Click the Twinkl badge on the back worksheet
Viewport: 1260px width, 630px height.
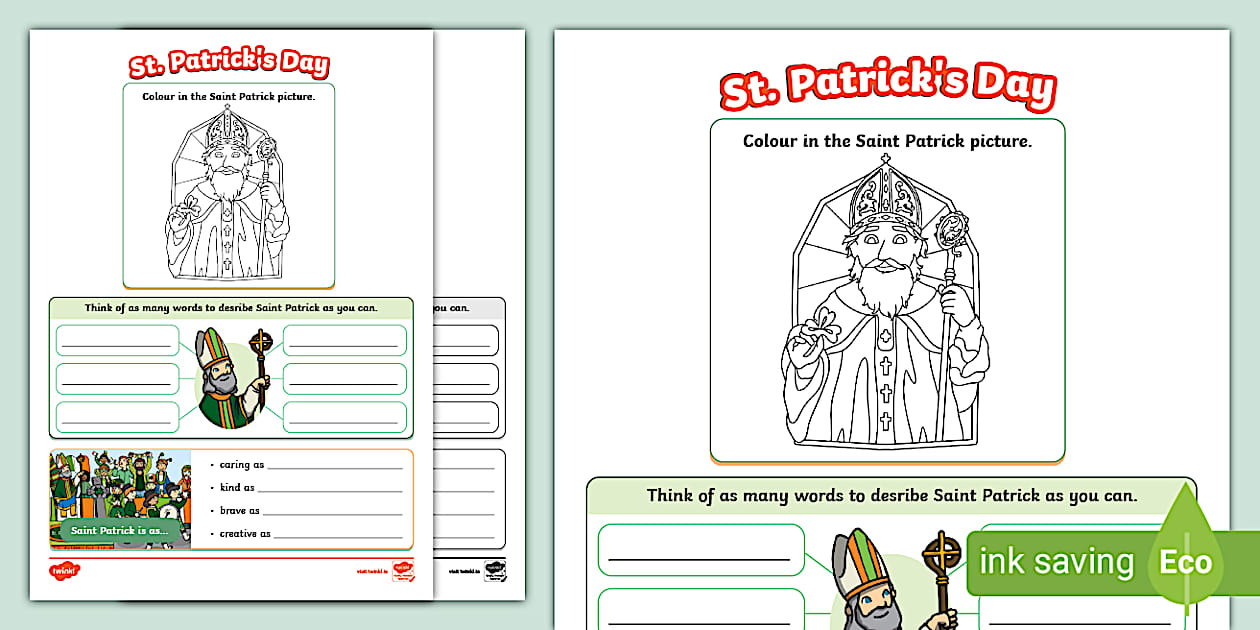[494, 571]
